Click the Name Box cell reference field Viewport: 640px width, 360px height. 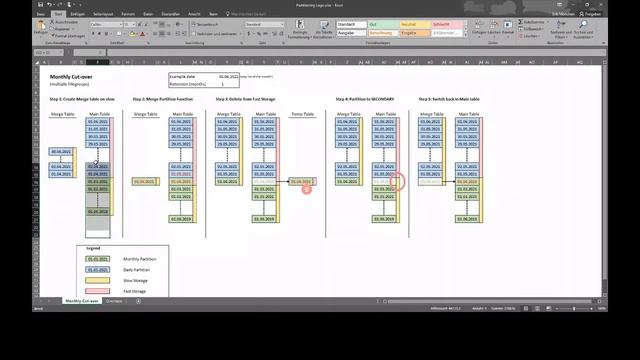tap(49, 53)
